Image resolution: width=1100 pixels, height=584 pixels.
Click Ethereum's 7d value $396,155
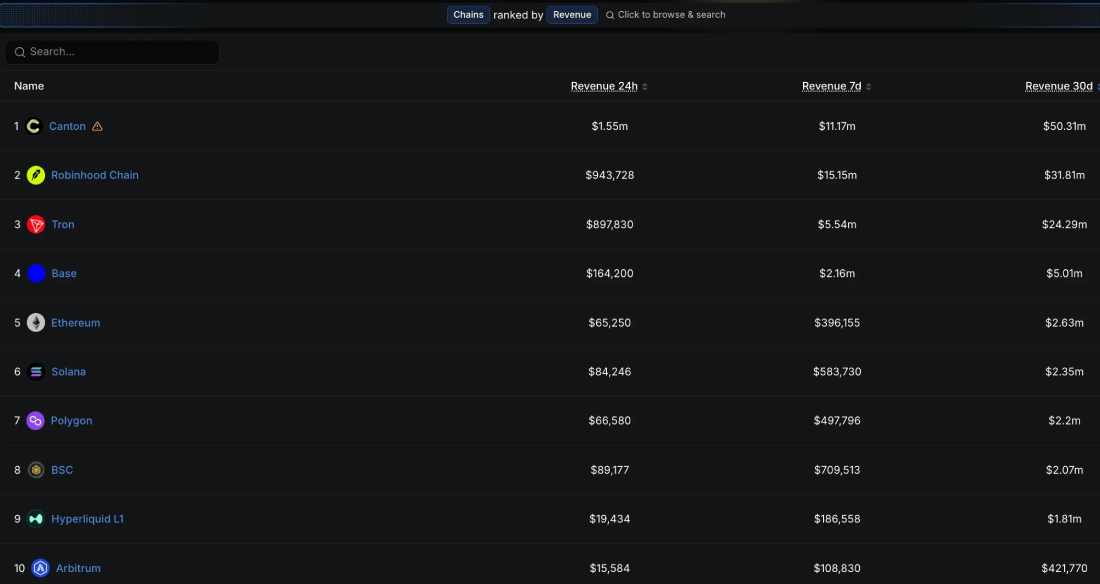pyautogui.click(x=837, y=323)
